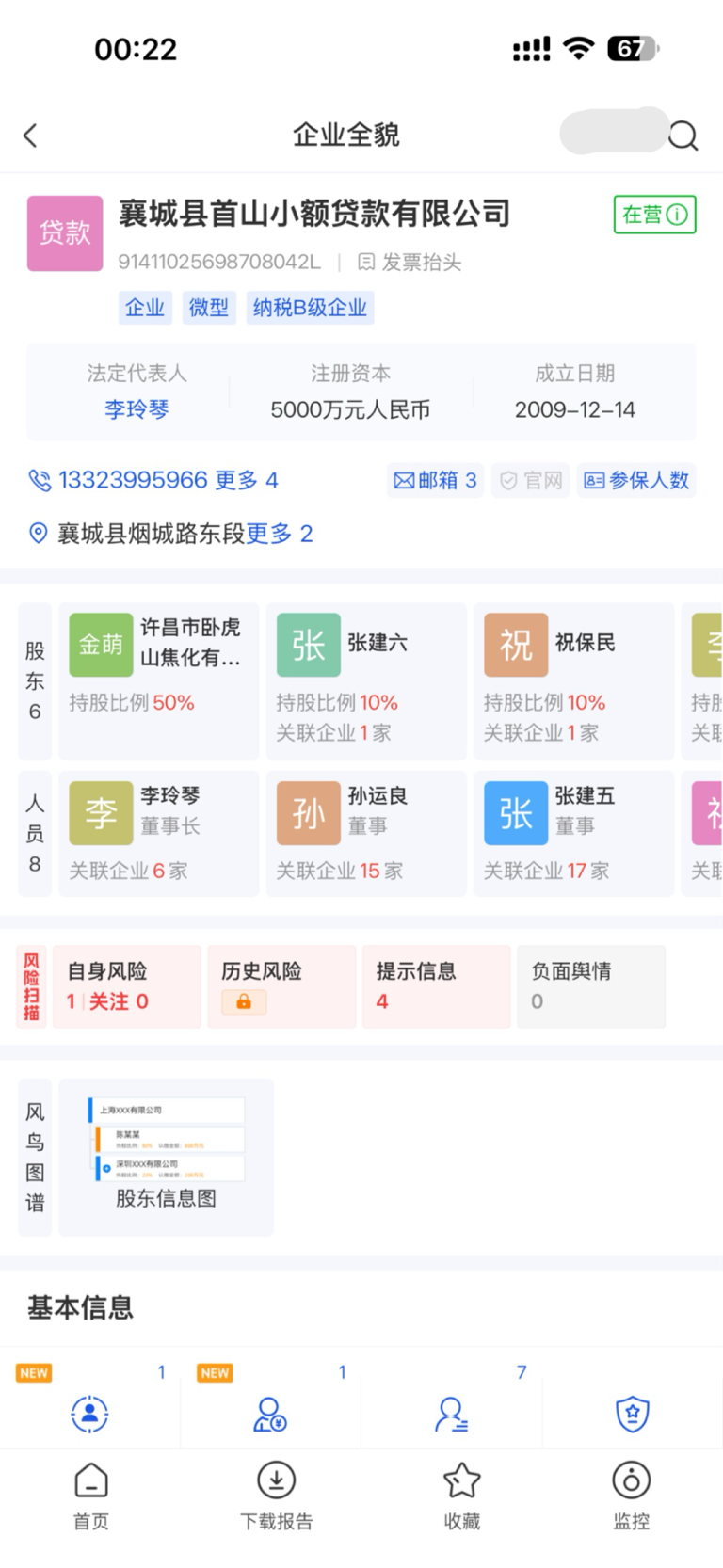This screenshot has width=723, height=1568.
Task: Tap 持股比例 50% text
Action: tap(132, 703)
